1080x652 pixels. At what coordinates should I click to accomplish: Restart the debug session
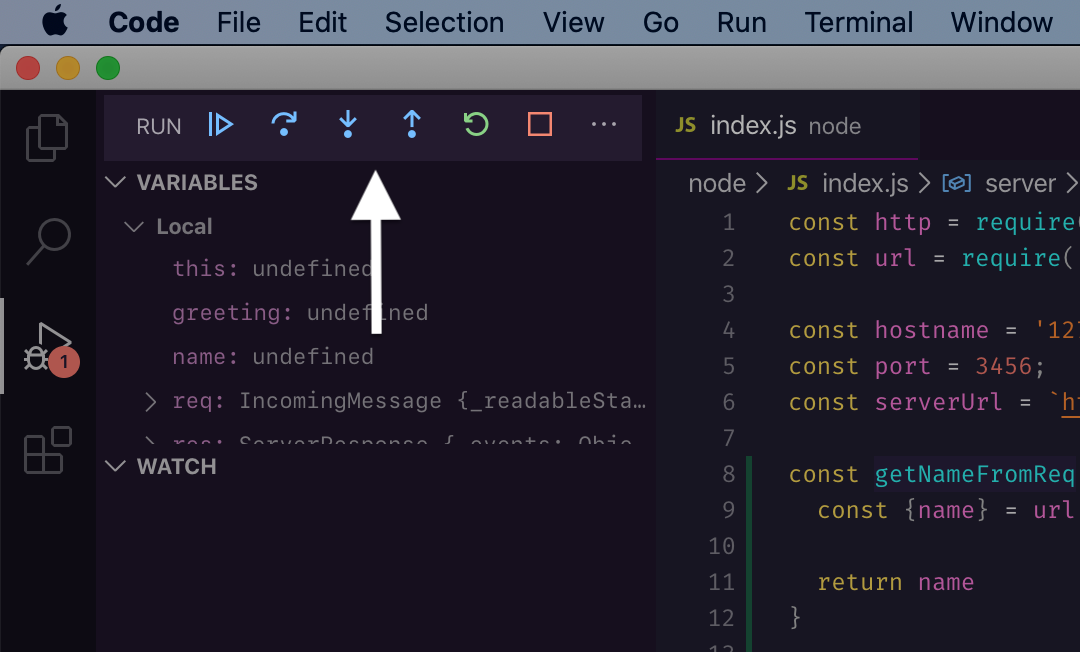475,124
